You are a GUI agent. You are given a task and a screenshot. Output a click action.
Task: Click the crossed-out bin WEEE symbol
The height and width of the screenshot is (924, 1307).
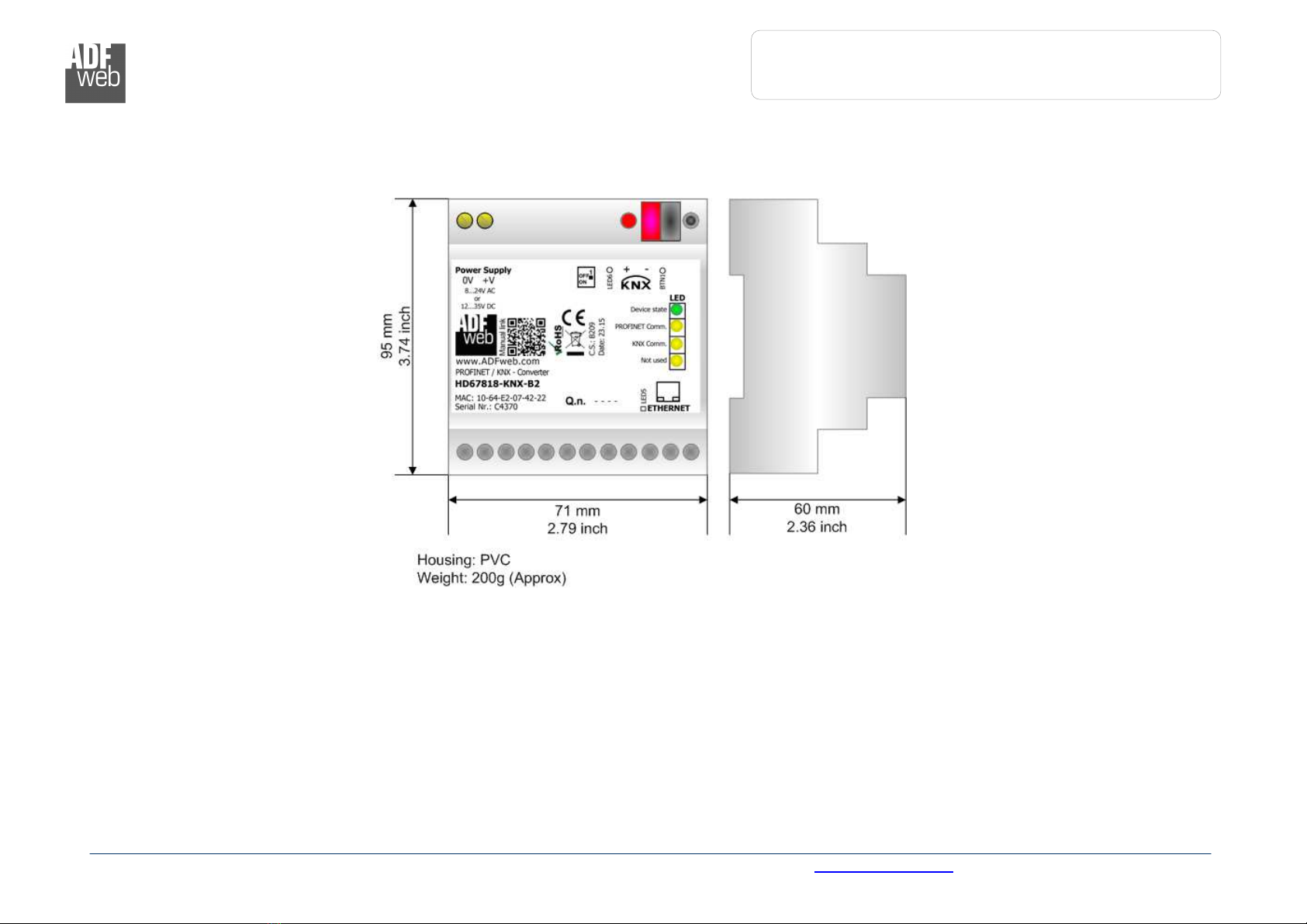575,342
